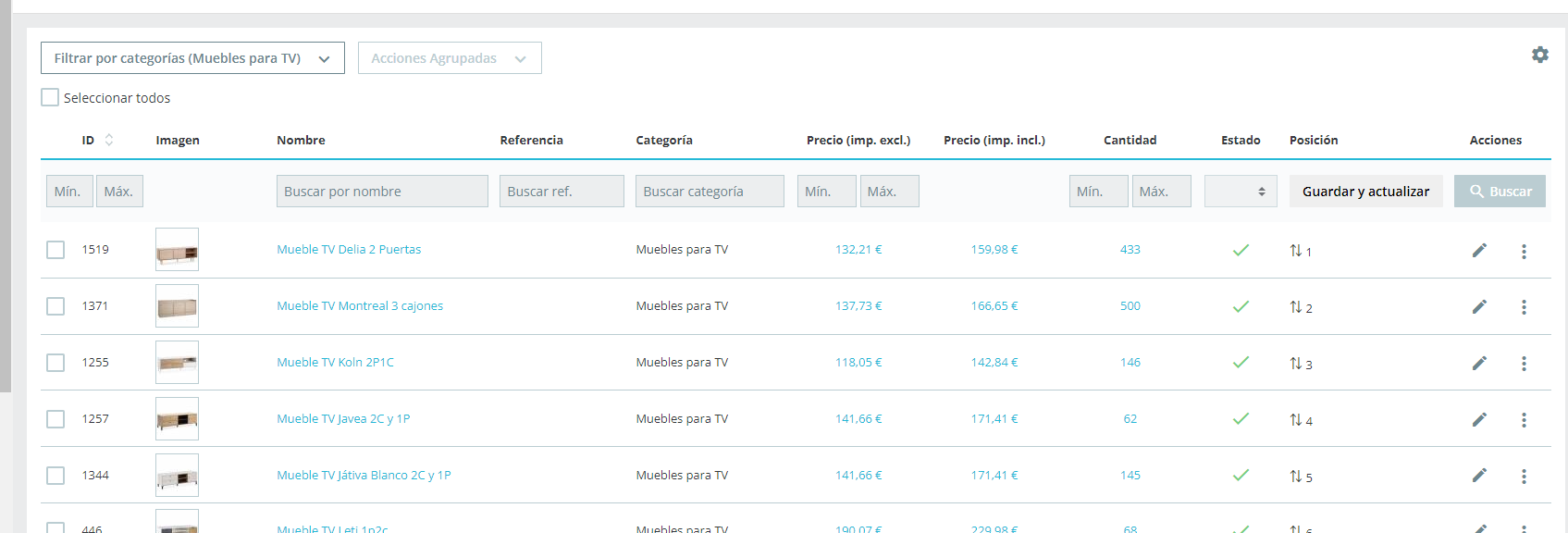Grab position handle for position 4
This screenshot has width=1568, height=533.
point(1296,420)
